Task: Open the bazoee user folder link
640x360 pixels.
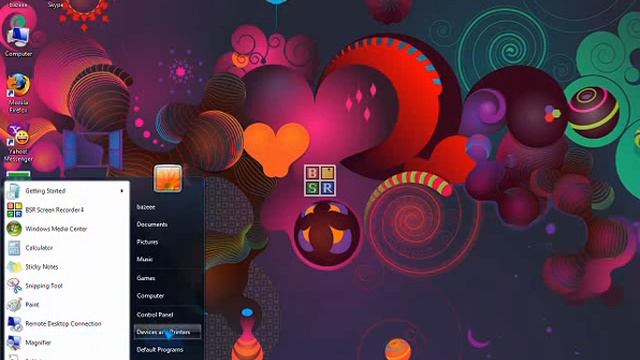Action: coord(146,207)
